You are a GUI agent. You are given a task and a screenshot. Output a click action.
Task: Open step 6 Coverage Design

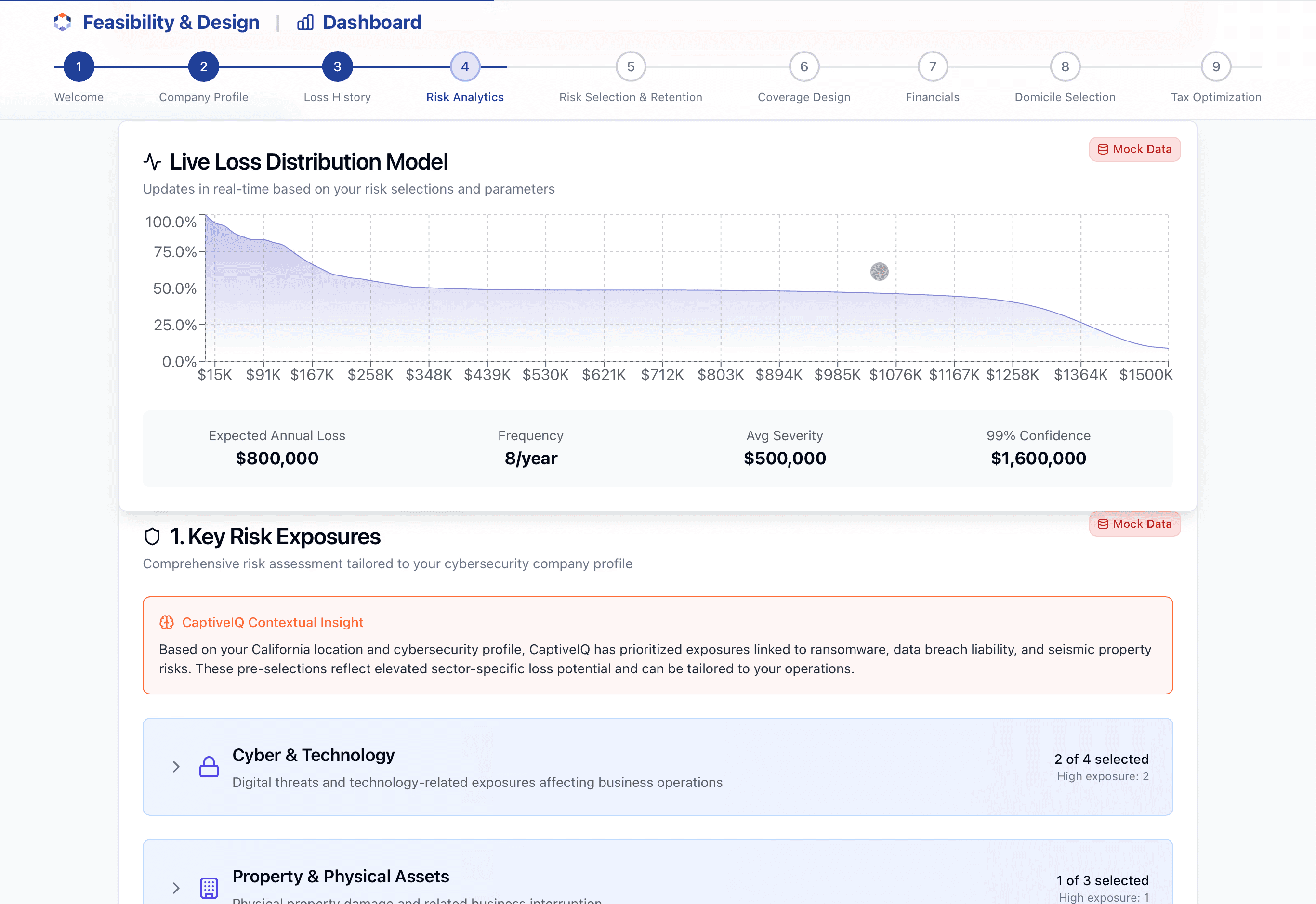(x=804, y=67)
